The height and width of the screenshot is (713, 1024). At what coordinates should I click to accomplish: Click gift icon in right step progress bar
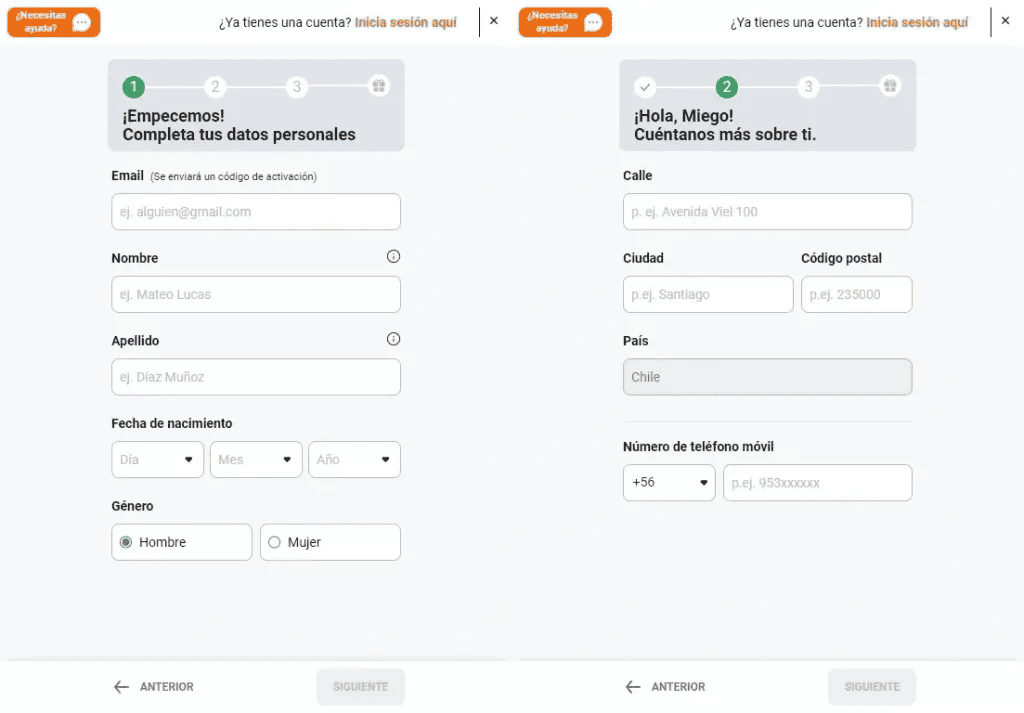tap(890, 86)
